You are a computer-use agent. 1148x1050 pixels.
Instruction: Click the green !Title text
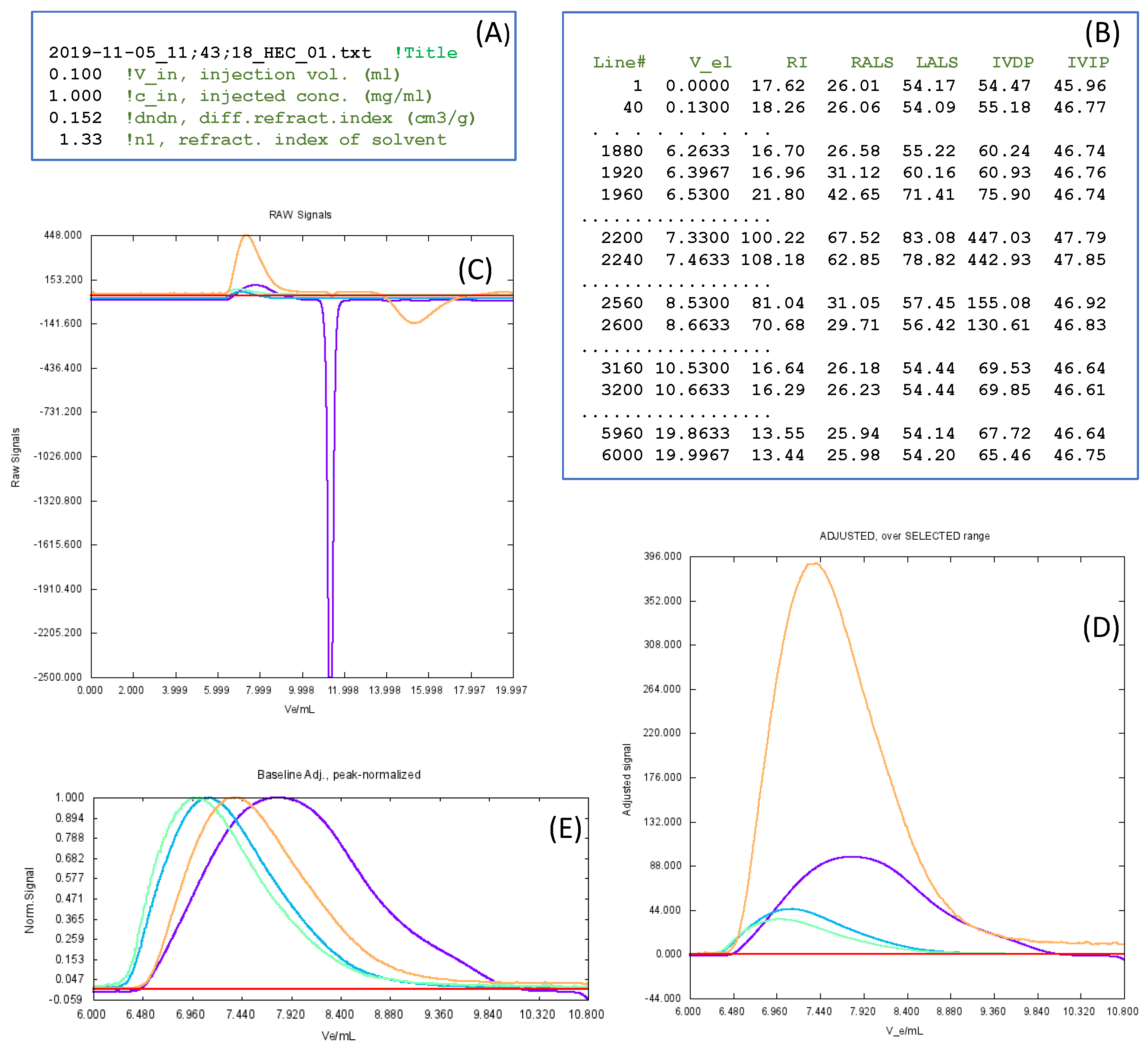tap(426, 53)
